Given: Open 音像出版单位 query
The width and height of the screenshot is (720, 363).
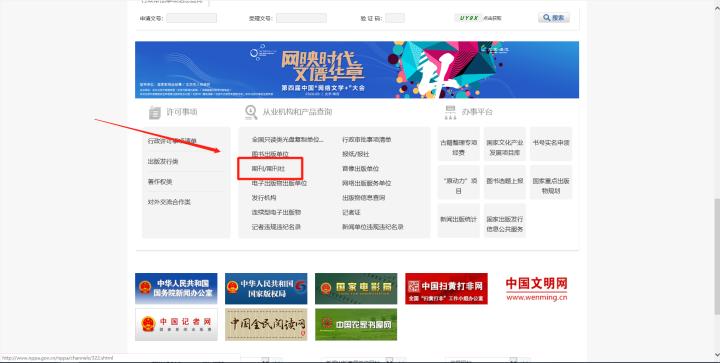Looking at the screenshot, I should coord(360,169).
